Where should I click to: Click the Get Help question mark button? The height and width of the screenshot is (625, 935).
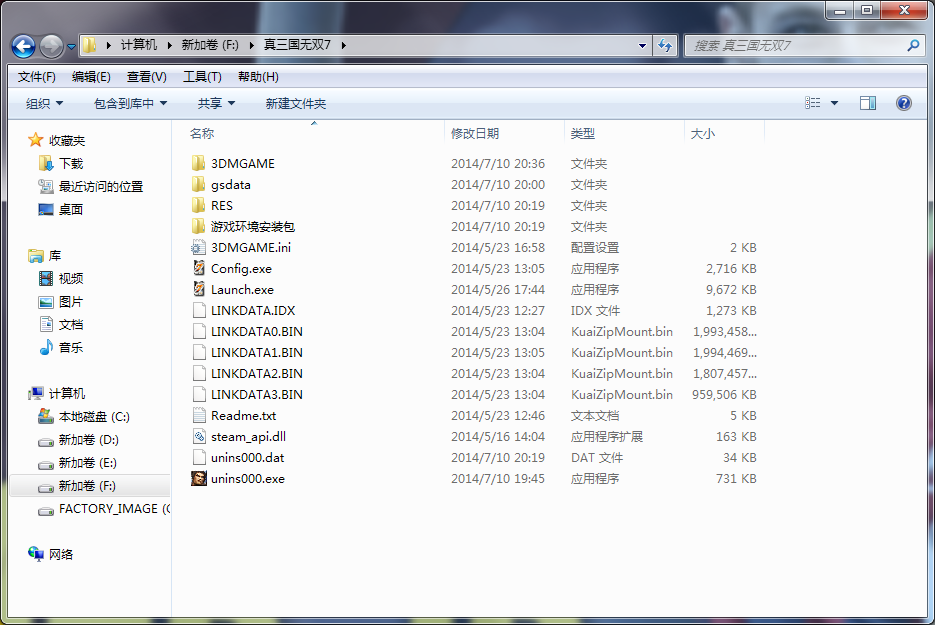pos(903,103)
